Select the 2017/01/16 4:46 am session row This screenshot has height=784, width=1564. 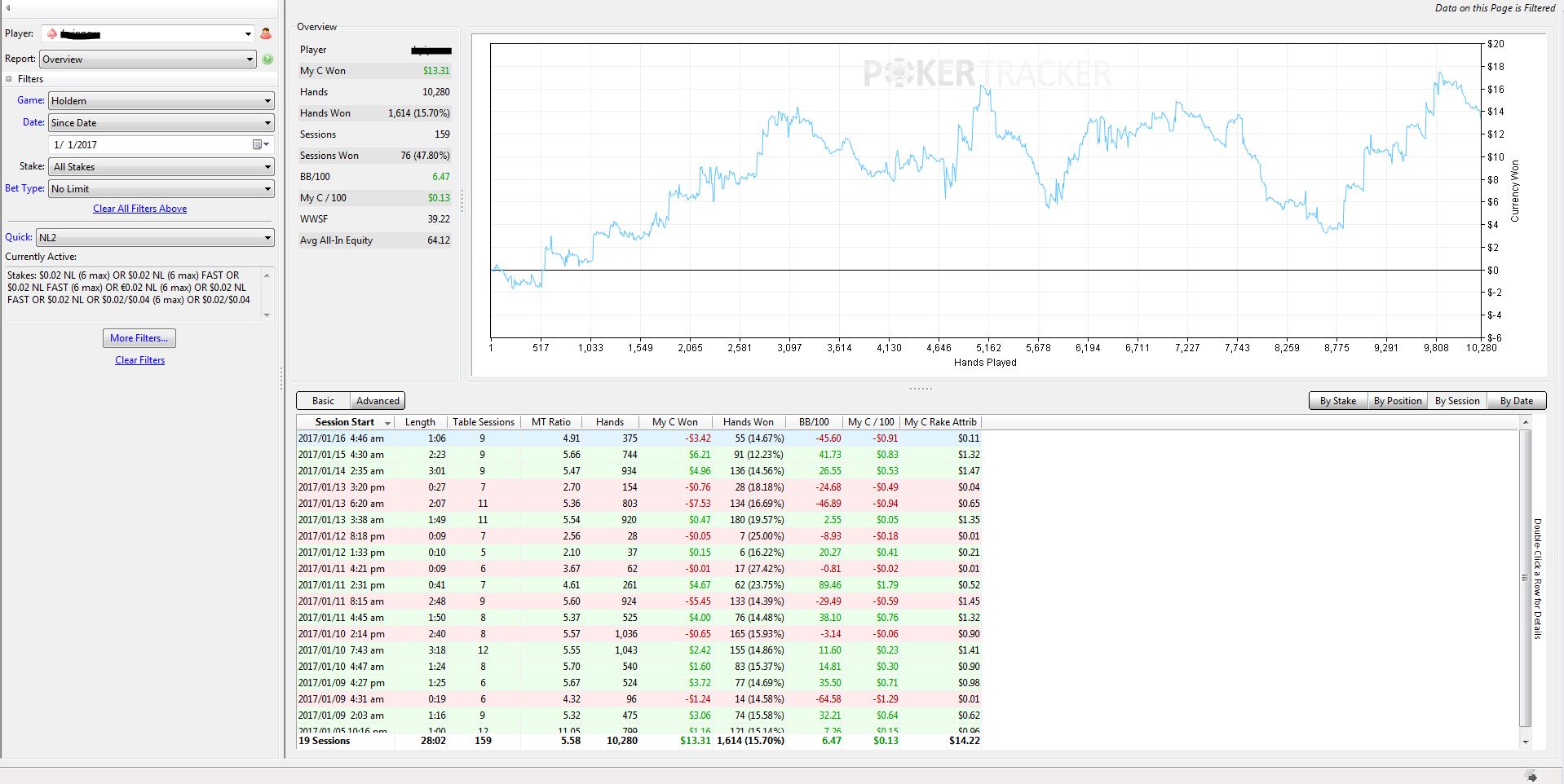click(x=638, y=438)
